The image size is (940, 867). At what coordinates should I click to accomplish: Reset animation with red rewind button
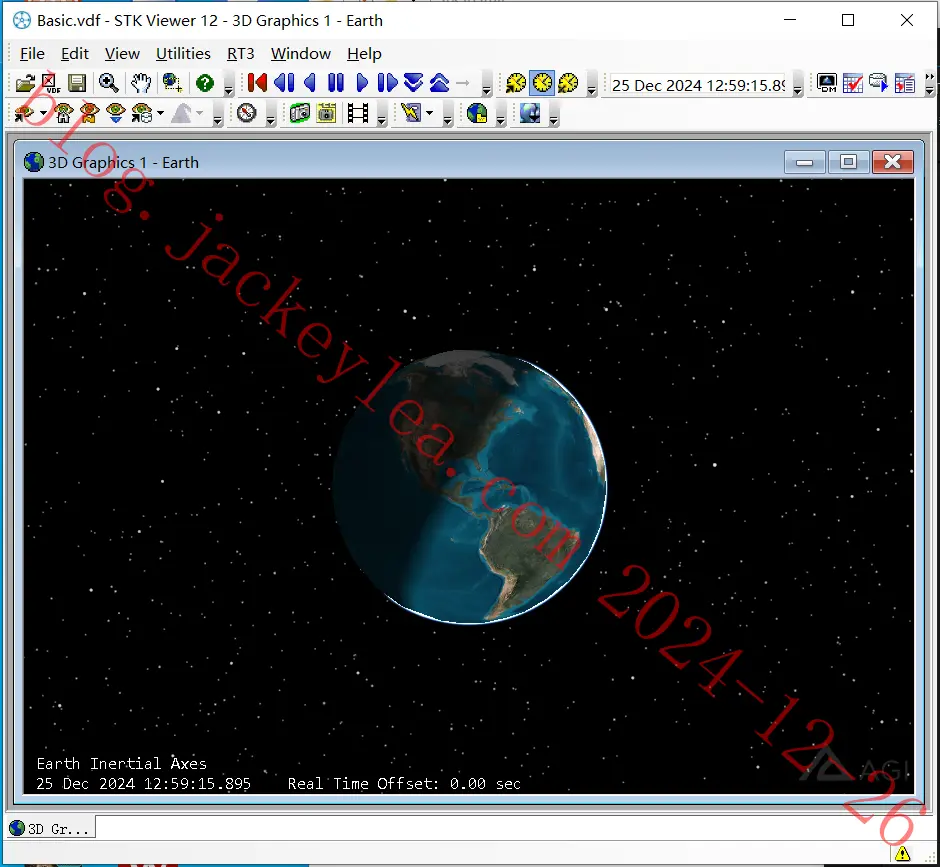[x=257, y=83]
